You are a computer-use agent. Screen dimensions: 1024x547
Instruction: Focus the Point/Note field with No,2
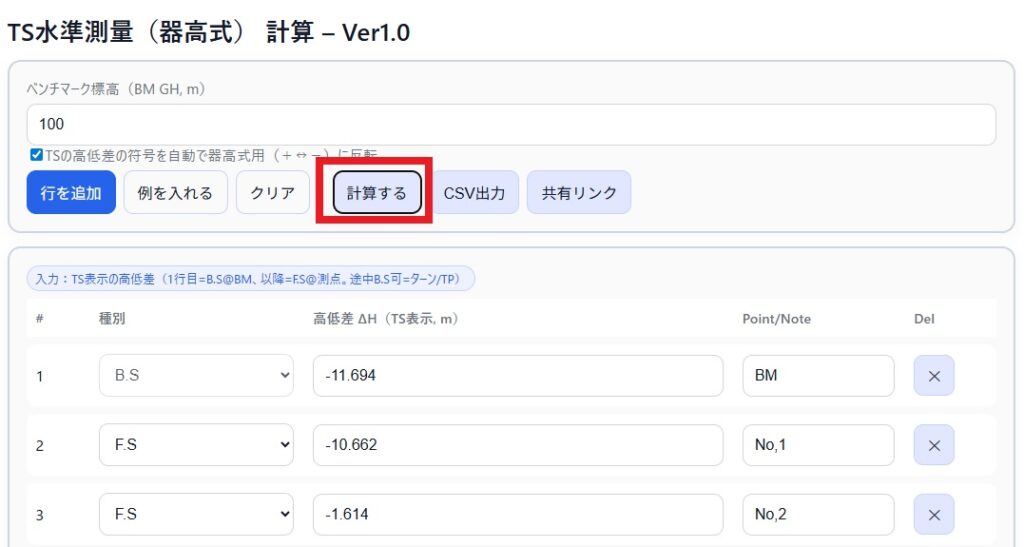(x=817, y=514)
